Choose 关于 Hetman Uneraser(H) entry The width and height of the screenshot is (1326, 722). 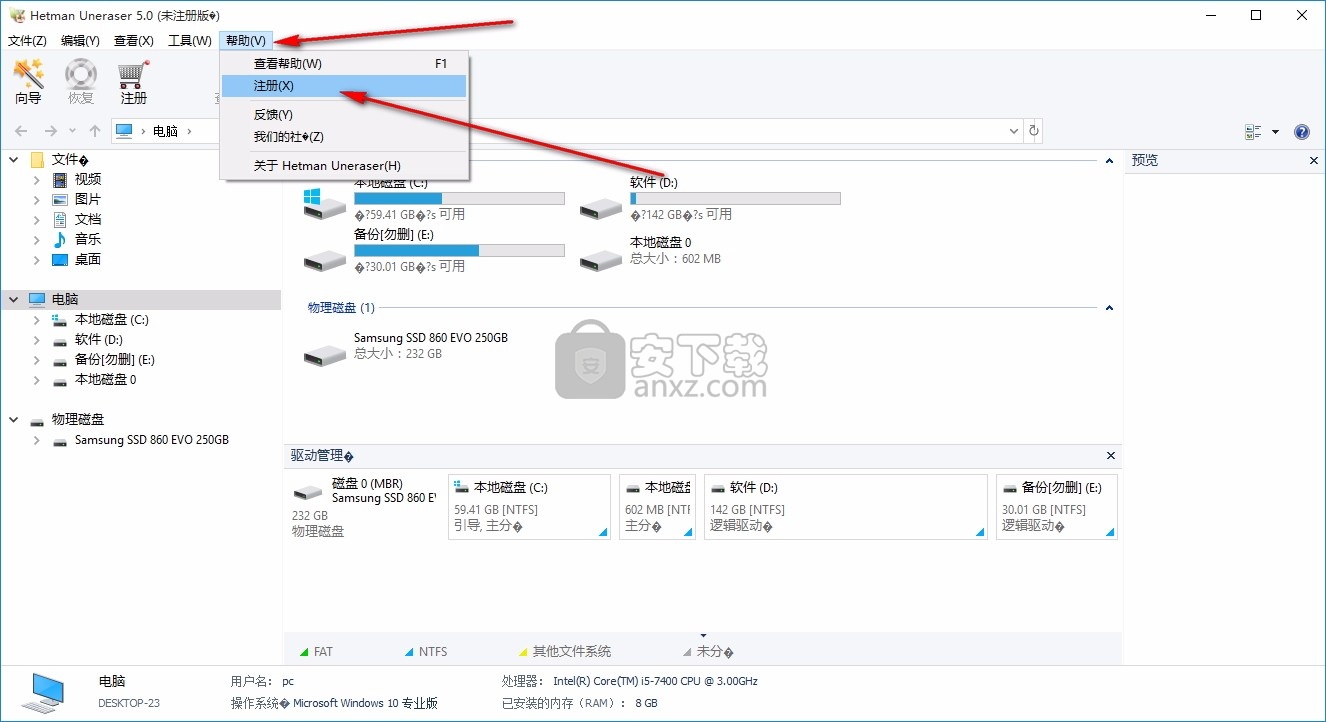point(344,165)
